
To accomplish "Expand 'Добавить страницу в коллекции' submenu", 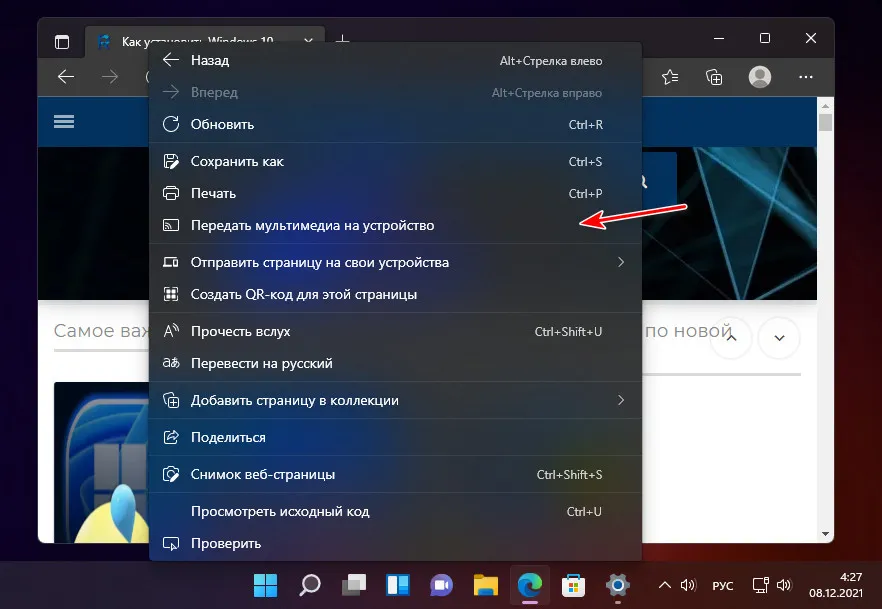I will [x=620, y=400].
